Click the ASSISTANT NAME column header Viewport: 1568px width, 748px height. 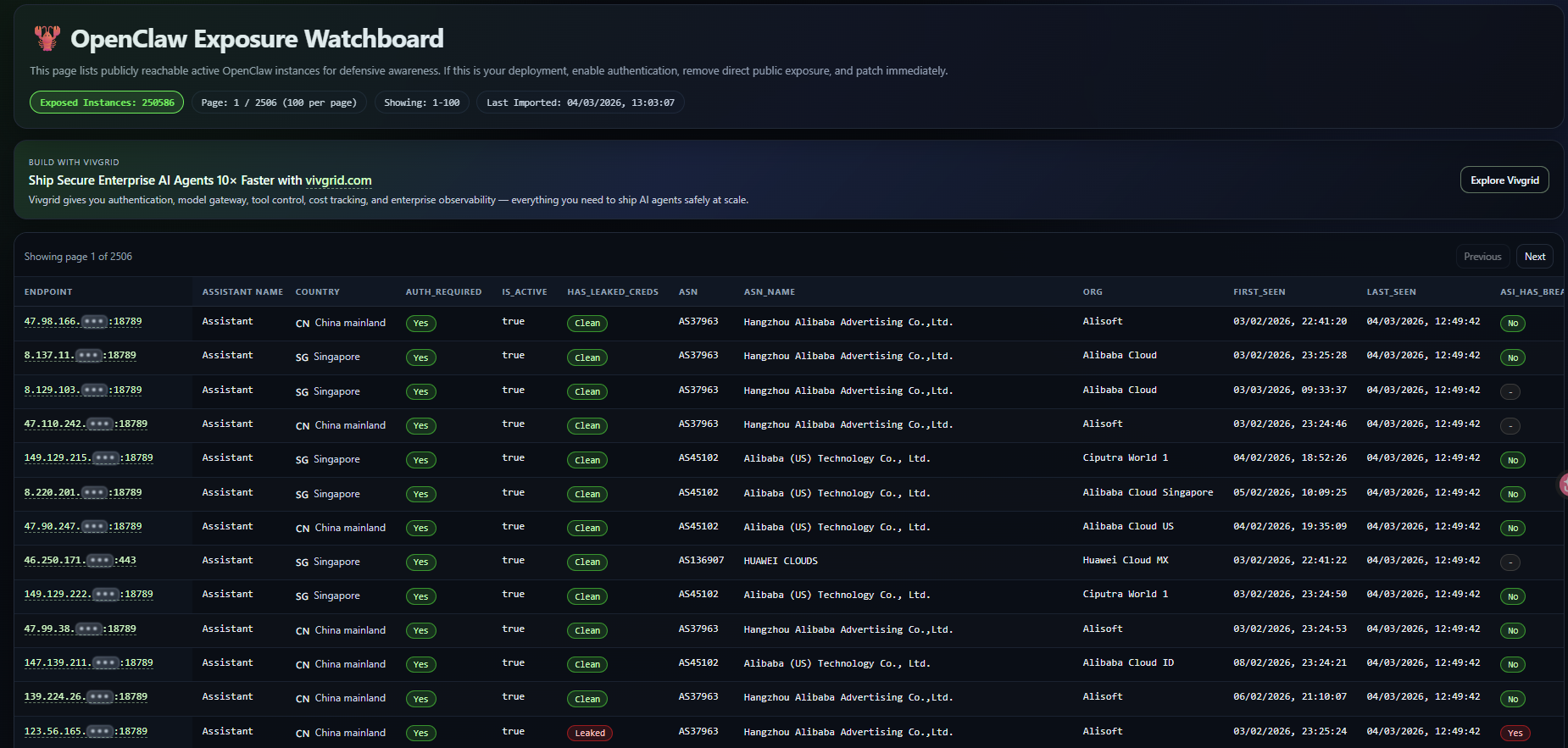point(242,292)
